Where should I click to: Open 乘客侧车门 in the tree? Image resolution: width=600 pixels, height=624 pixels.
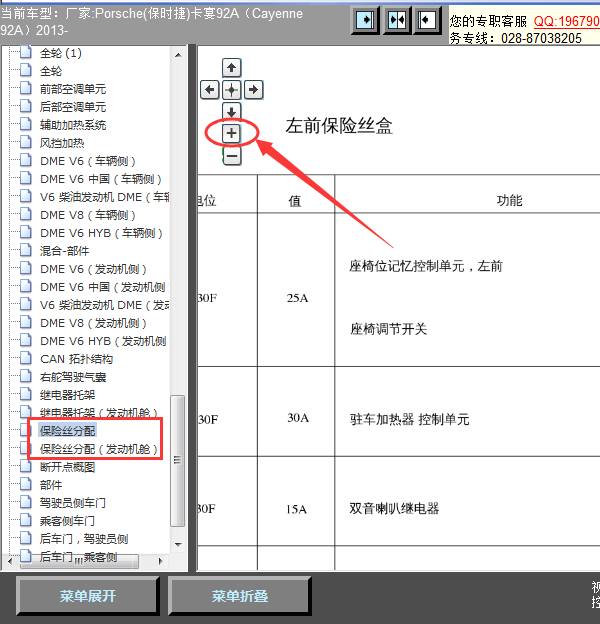click(x=67, y=521)
